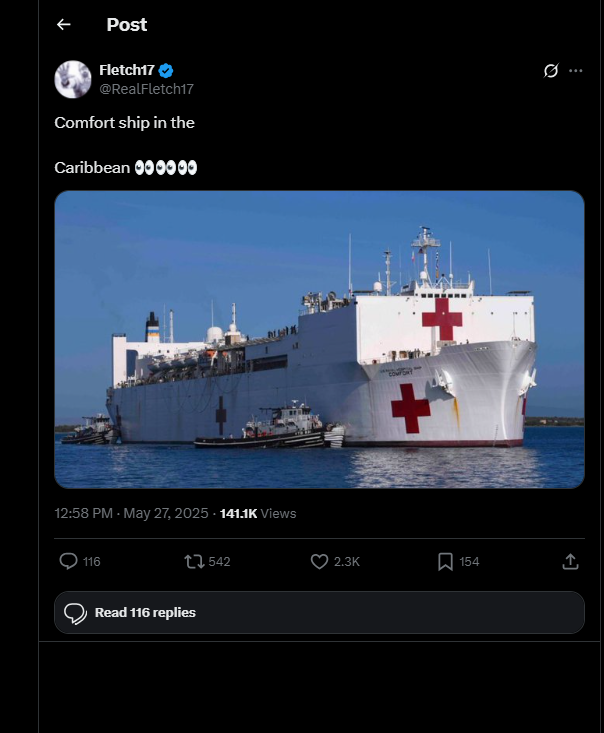Click the share post icon
The height and width of the screenshot is (733, 604).
[x=570, y=562]
